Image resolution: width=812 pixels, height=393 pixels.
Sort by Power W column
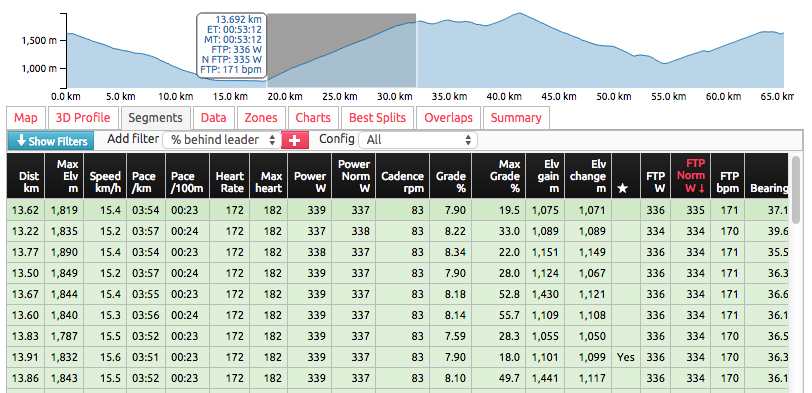[x=310, y=176]
